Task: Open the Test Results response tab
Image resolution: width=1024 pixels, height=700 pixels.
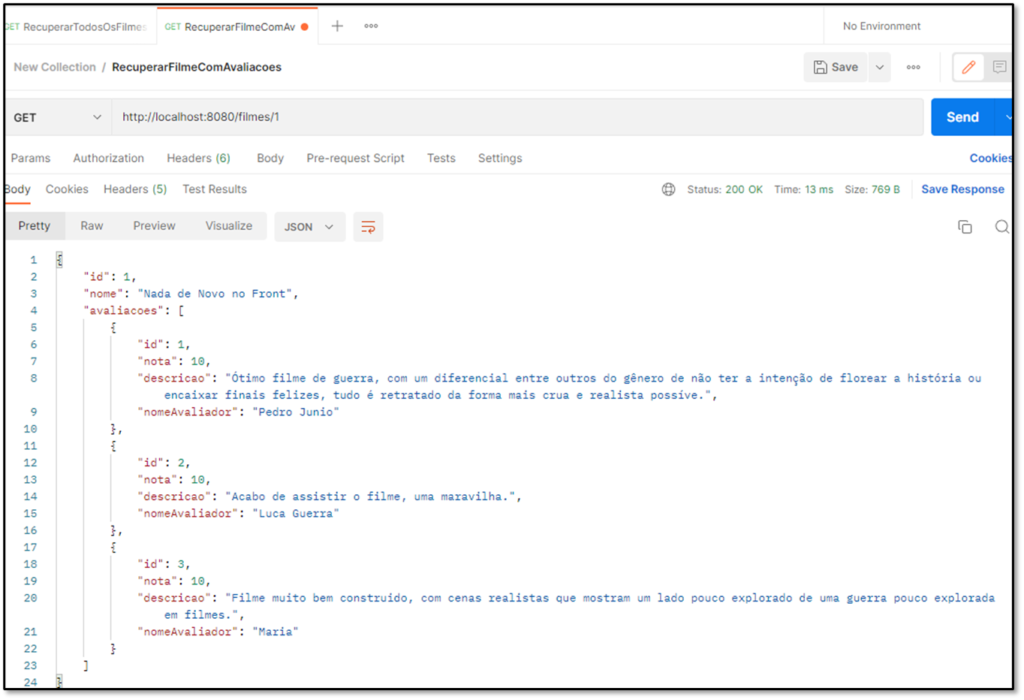Action: (x=214, y=189)
